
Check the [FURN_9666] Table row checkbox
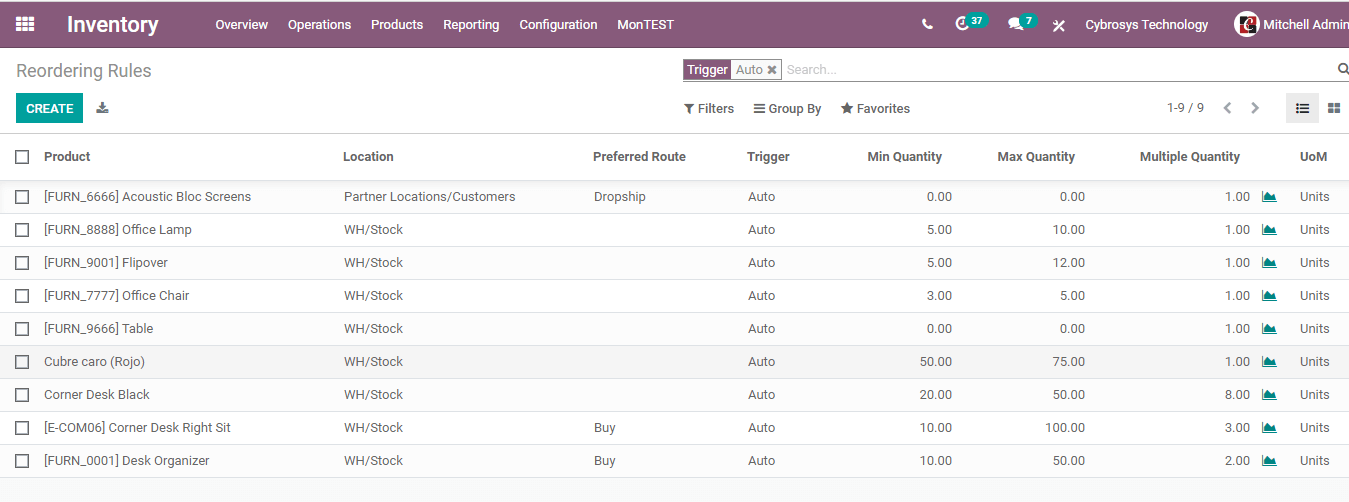pos(22,329)
